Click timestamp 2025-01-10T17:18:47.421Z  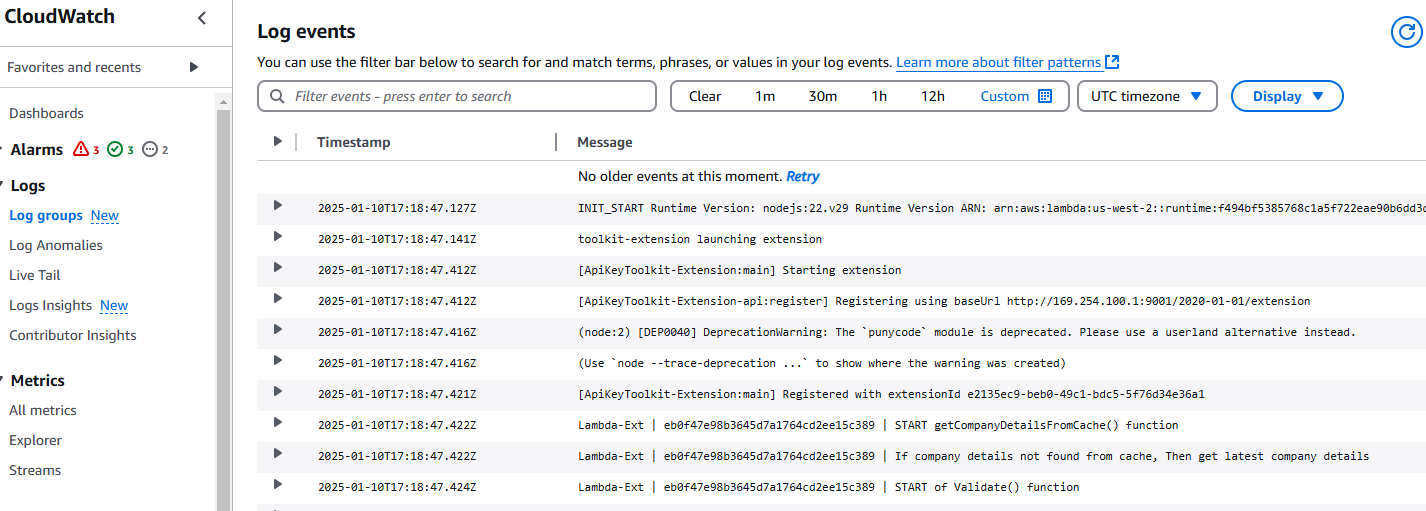(397, 395)
